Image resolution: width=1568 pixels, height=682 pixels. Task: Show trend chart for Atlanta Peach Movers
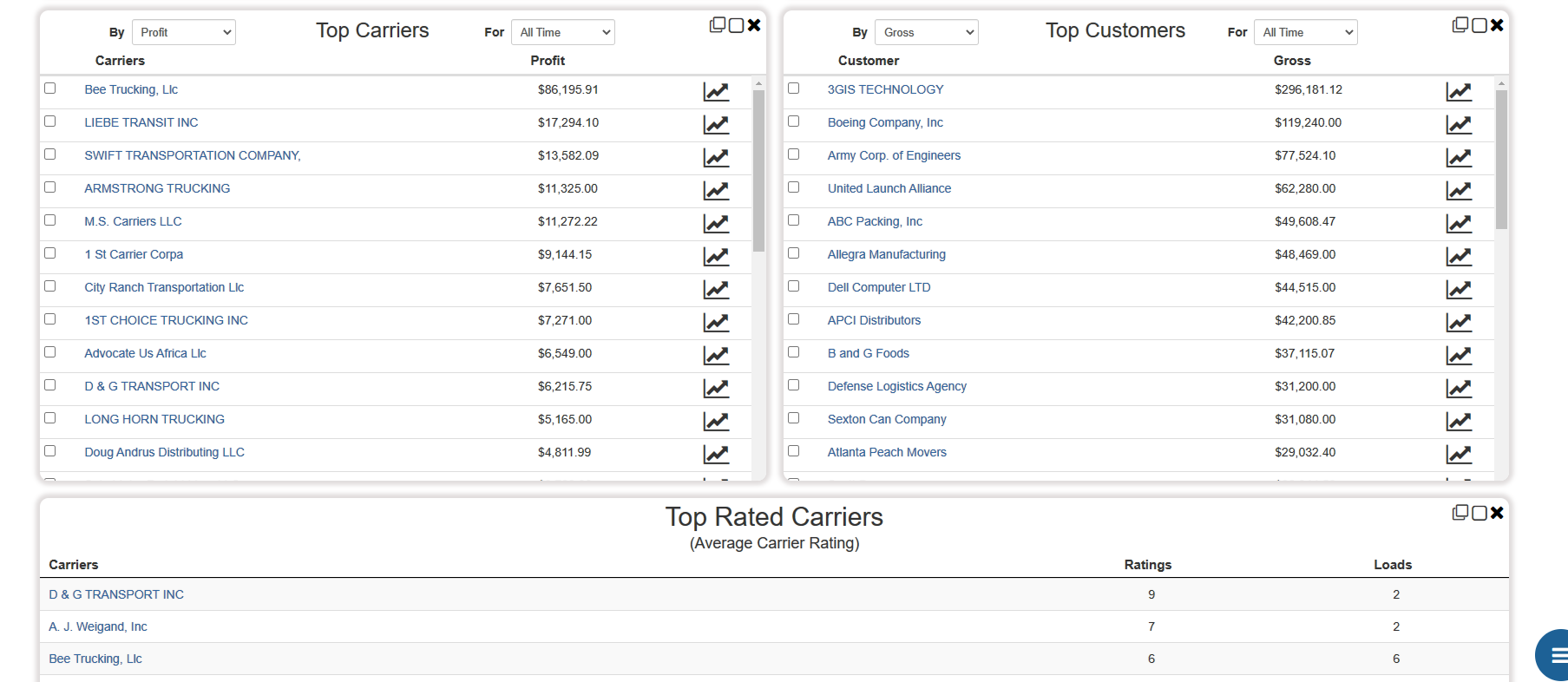click(1459, 454)
